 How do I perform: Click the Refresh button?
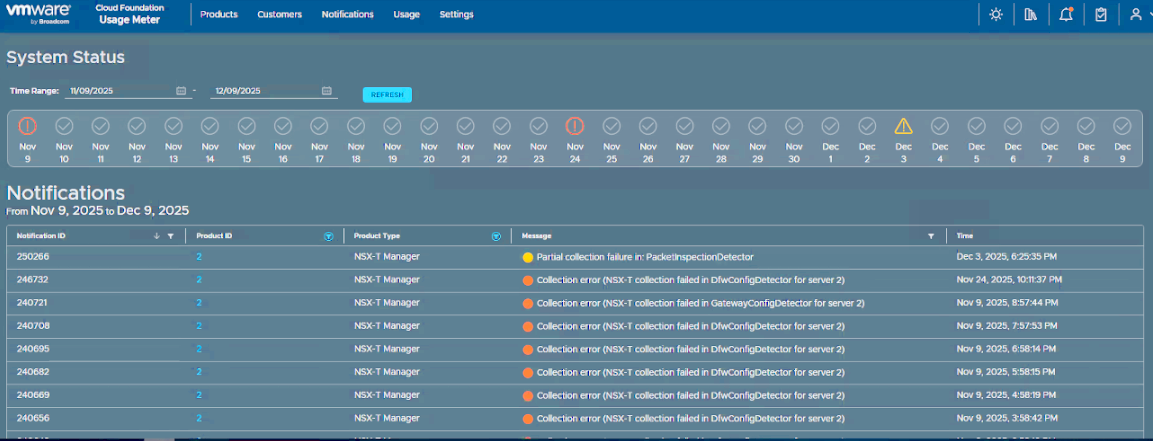coord(387,95)
